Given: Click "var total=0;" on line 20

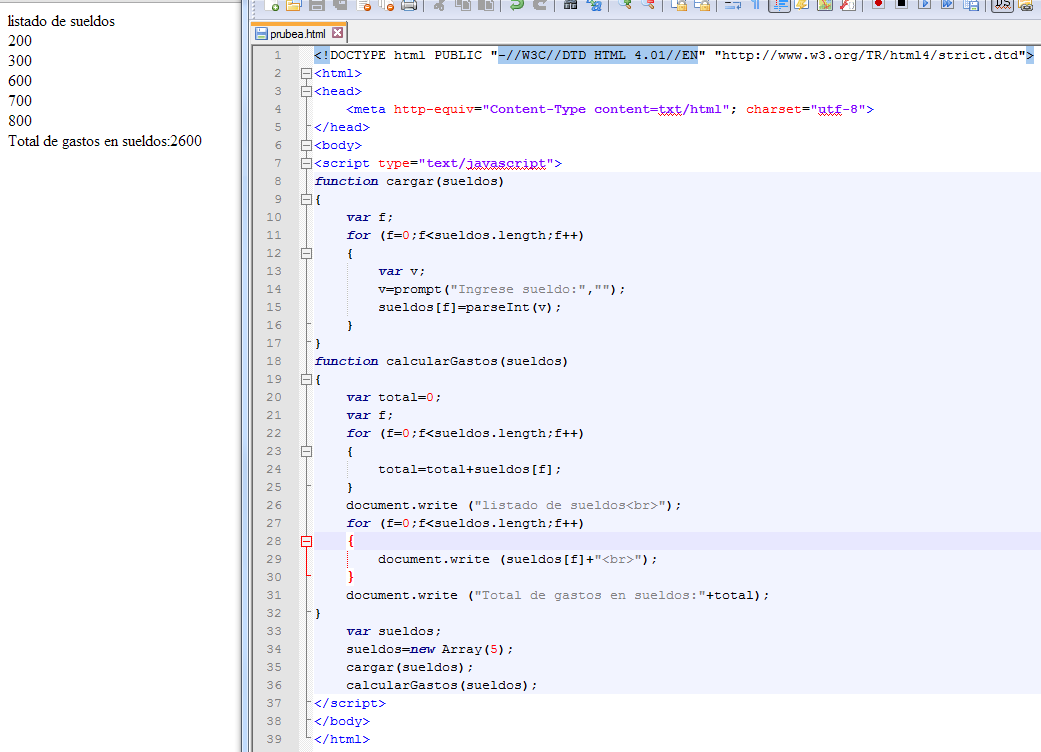Looking at the screenshot, I should coord(393,398).
